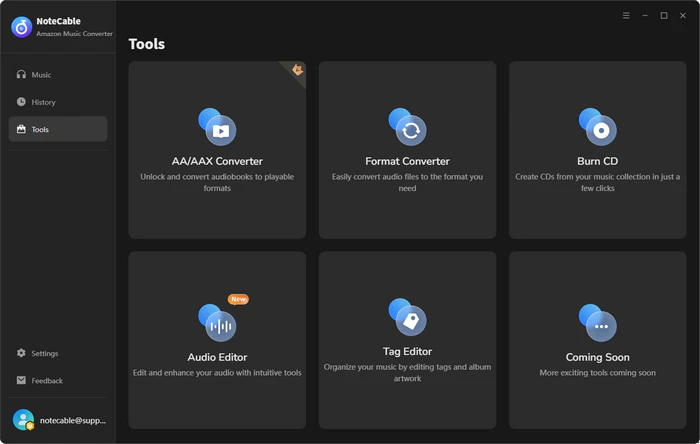Viewport: 700px width, 444px height.
Task: Click the toolbox Tools icon
Action: (x=21, y=129)
